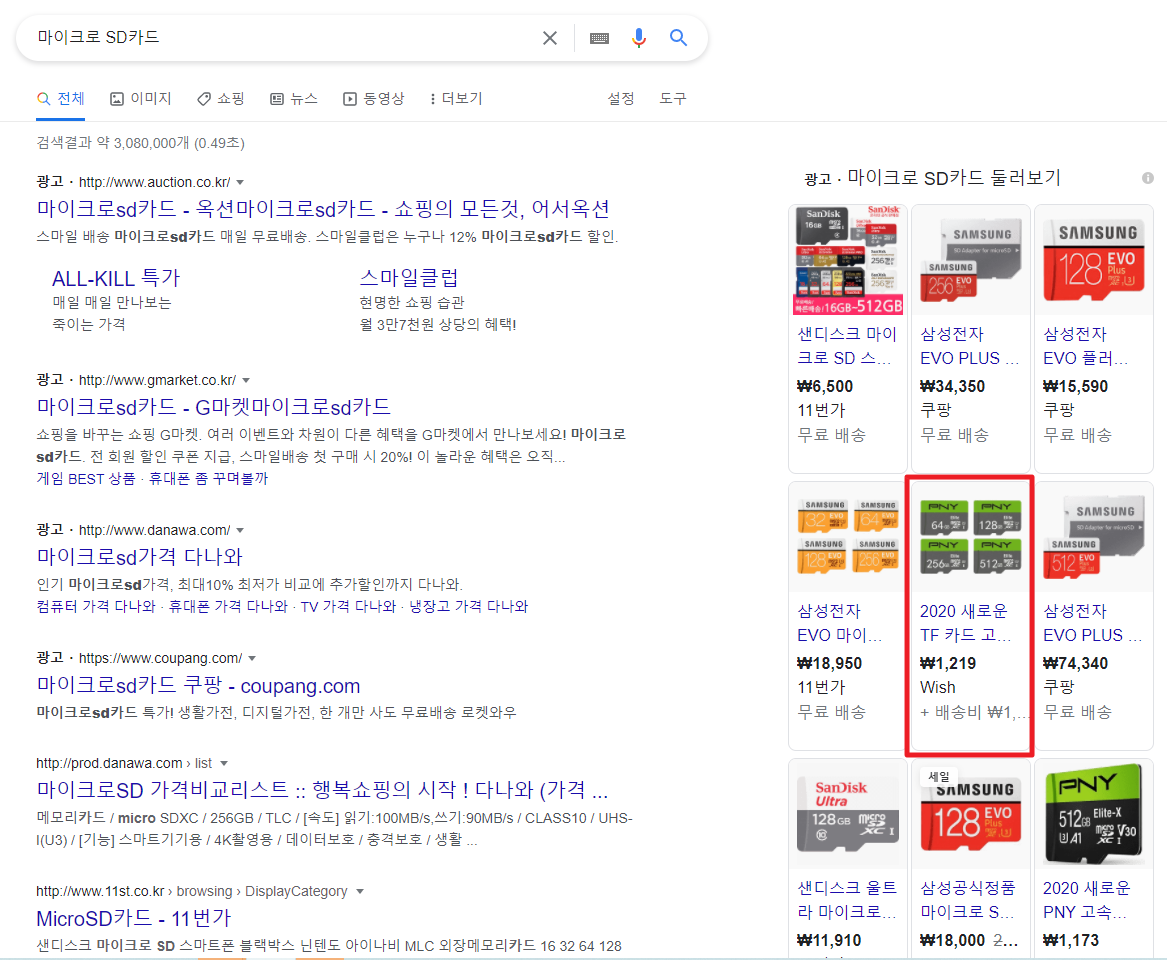Open the 삼성전자 EVO PLUS ₩74,340 title
Image resolution: width=1167 pixels, height=960 pixels.
tap(1093, 623)
